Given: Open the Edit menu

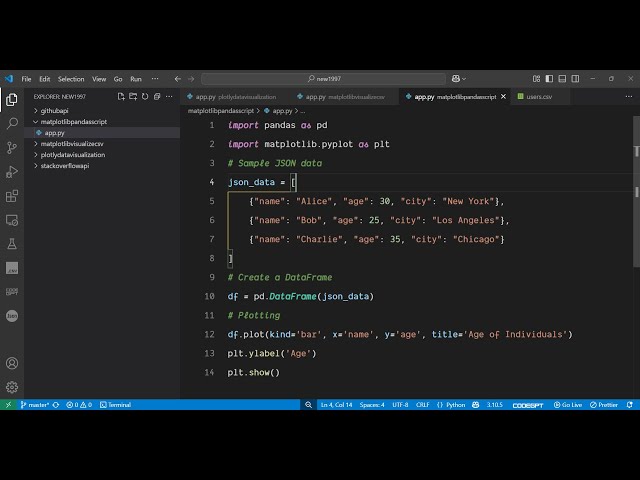Looking at the screenshot, I should (44, 79).
